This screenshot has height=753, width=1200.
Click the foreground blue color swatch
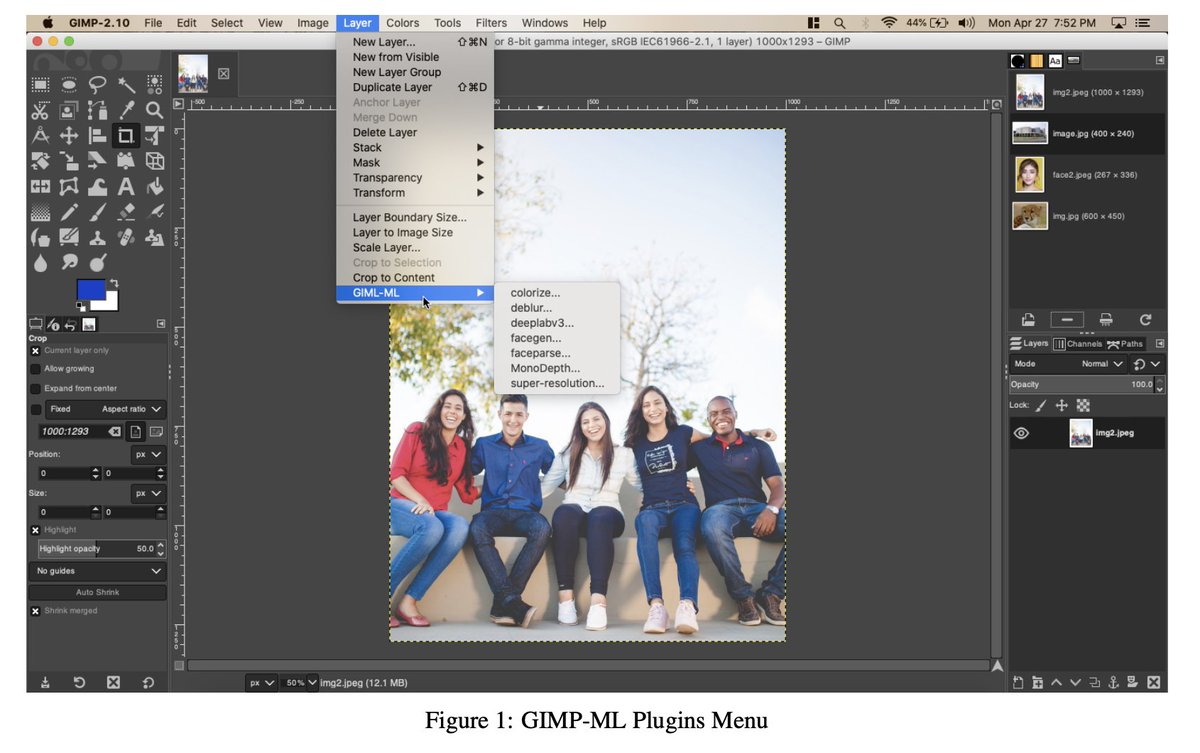point(91,292)
